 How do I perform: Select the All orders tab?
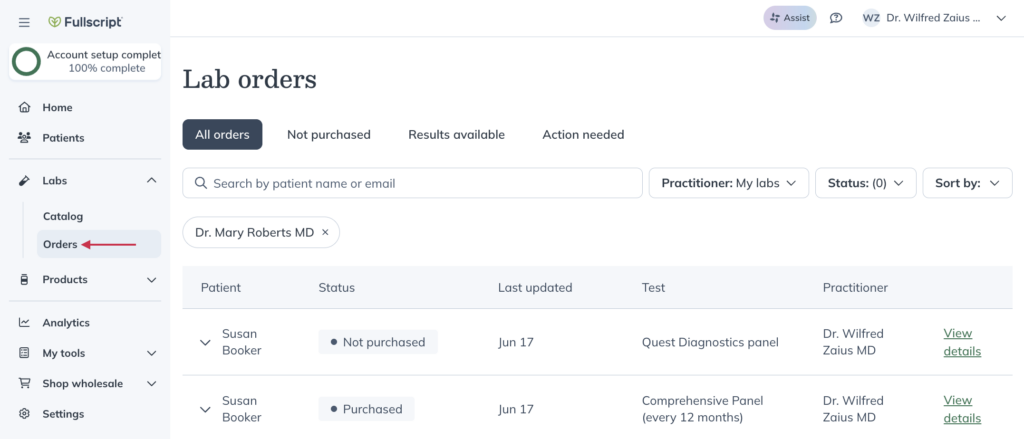tap(222, 135)
